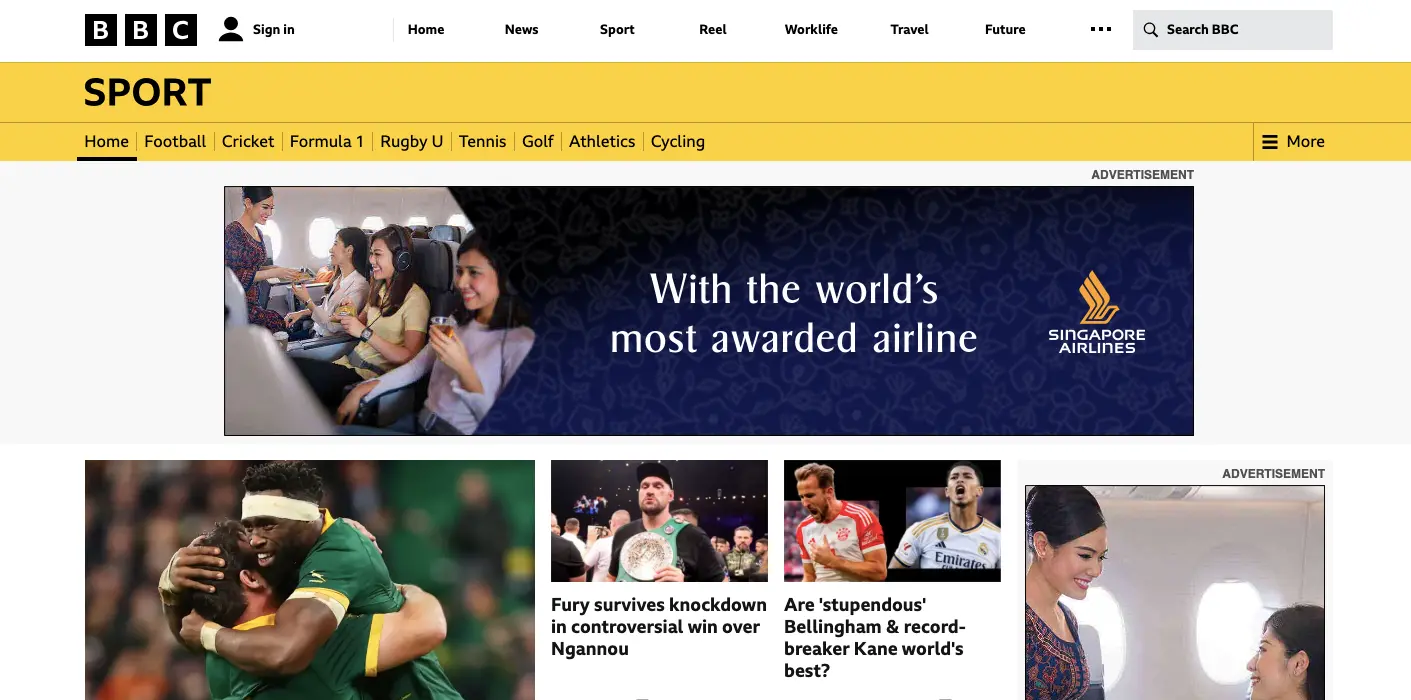Screen dimensions: 1411x700
Task: Click the BBC logo
Action: [141, 30]
